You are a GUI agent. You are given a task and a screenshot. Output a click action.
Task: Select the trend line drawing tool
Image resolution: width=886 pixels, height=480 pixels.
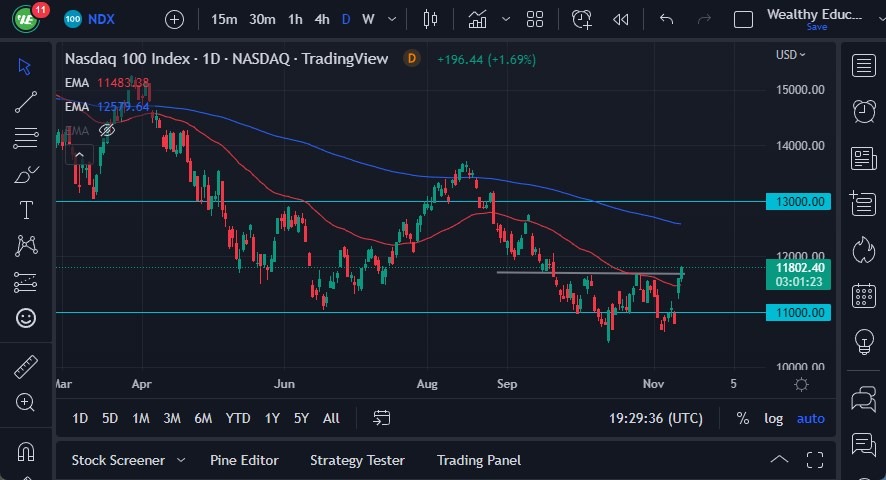26,101
